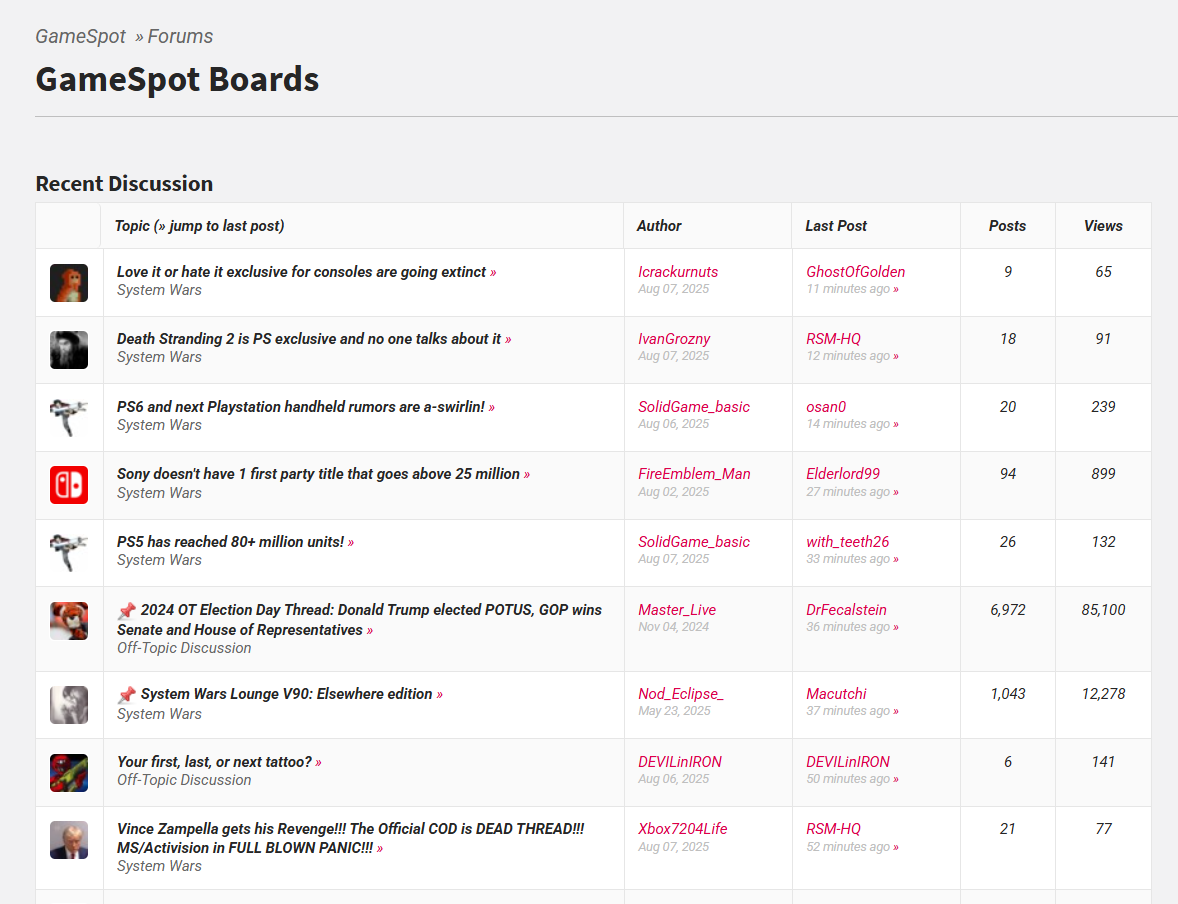Image resolution: width=1178 pixels, height=904 pixels.
Task: View author profile Master_Live
Action: click(677, 610)
